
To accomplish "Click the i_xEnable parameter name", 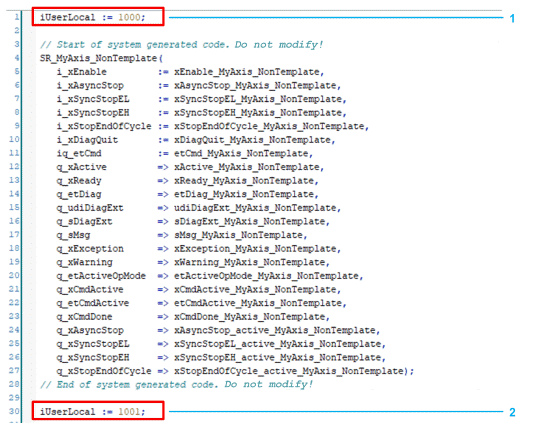I will [x=81, y=72].
